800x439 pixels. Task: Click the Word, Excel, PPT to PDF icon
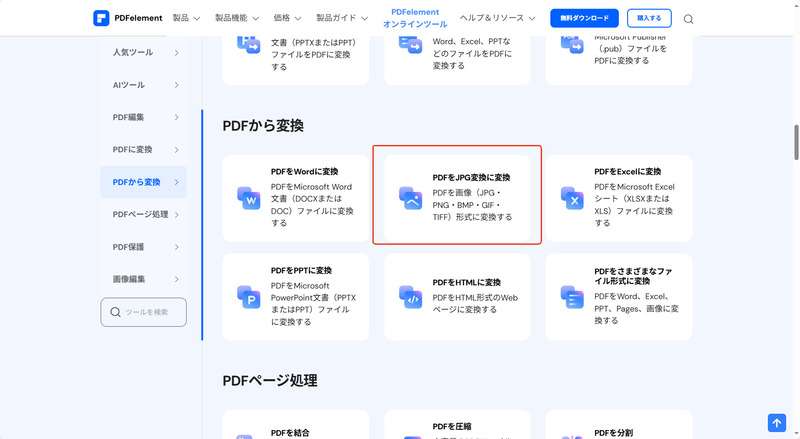[411, 44]
